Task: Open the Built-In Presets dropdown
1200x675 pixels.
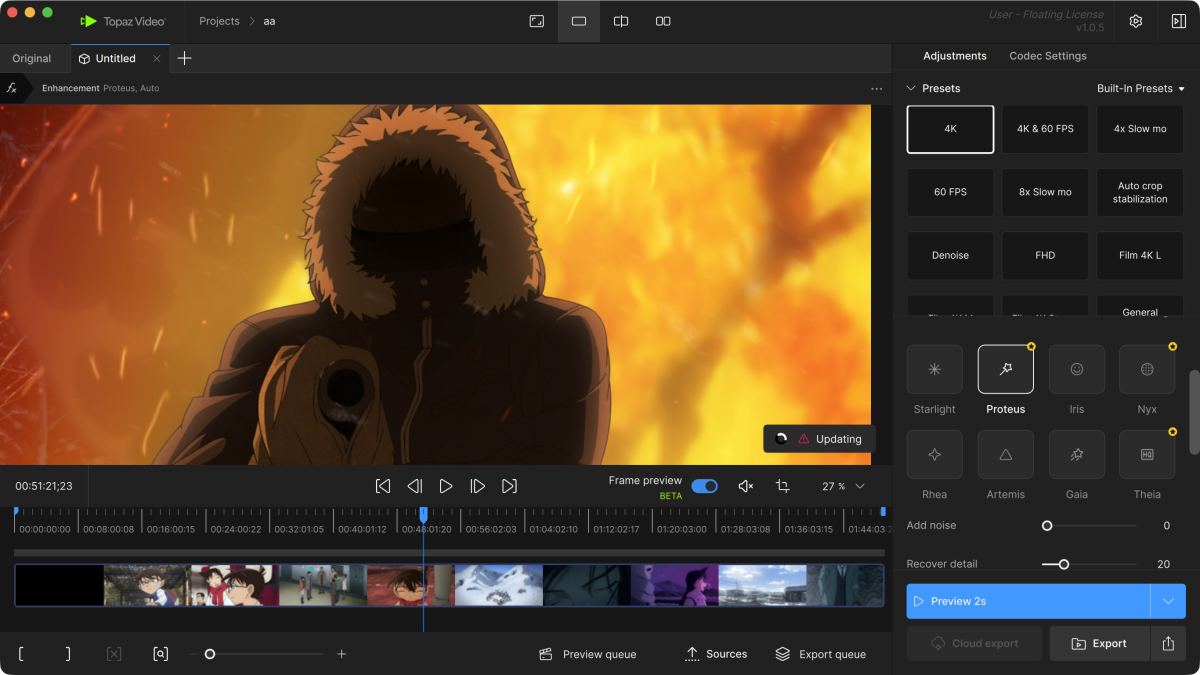Action: pos(1140,88)
